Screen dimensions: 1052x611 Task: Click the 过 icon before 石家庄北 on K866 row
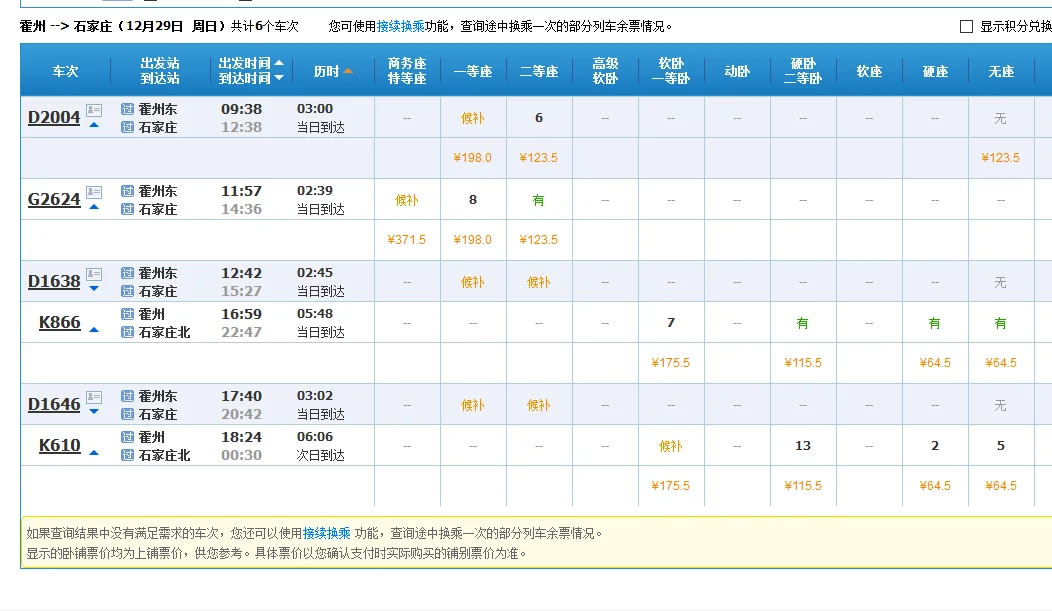[129, 332]
